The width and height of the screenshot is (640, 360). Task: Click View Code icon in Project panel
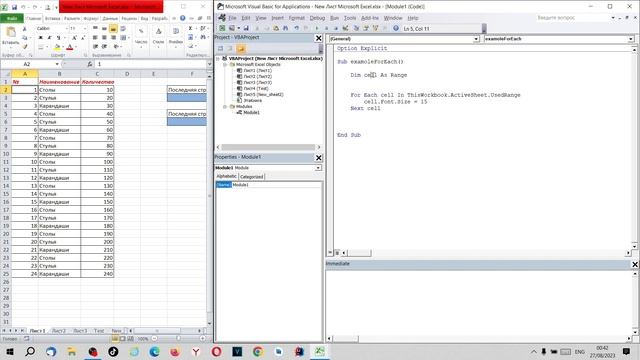point(220,49)
